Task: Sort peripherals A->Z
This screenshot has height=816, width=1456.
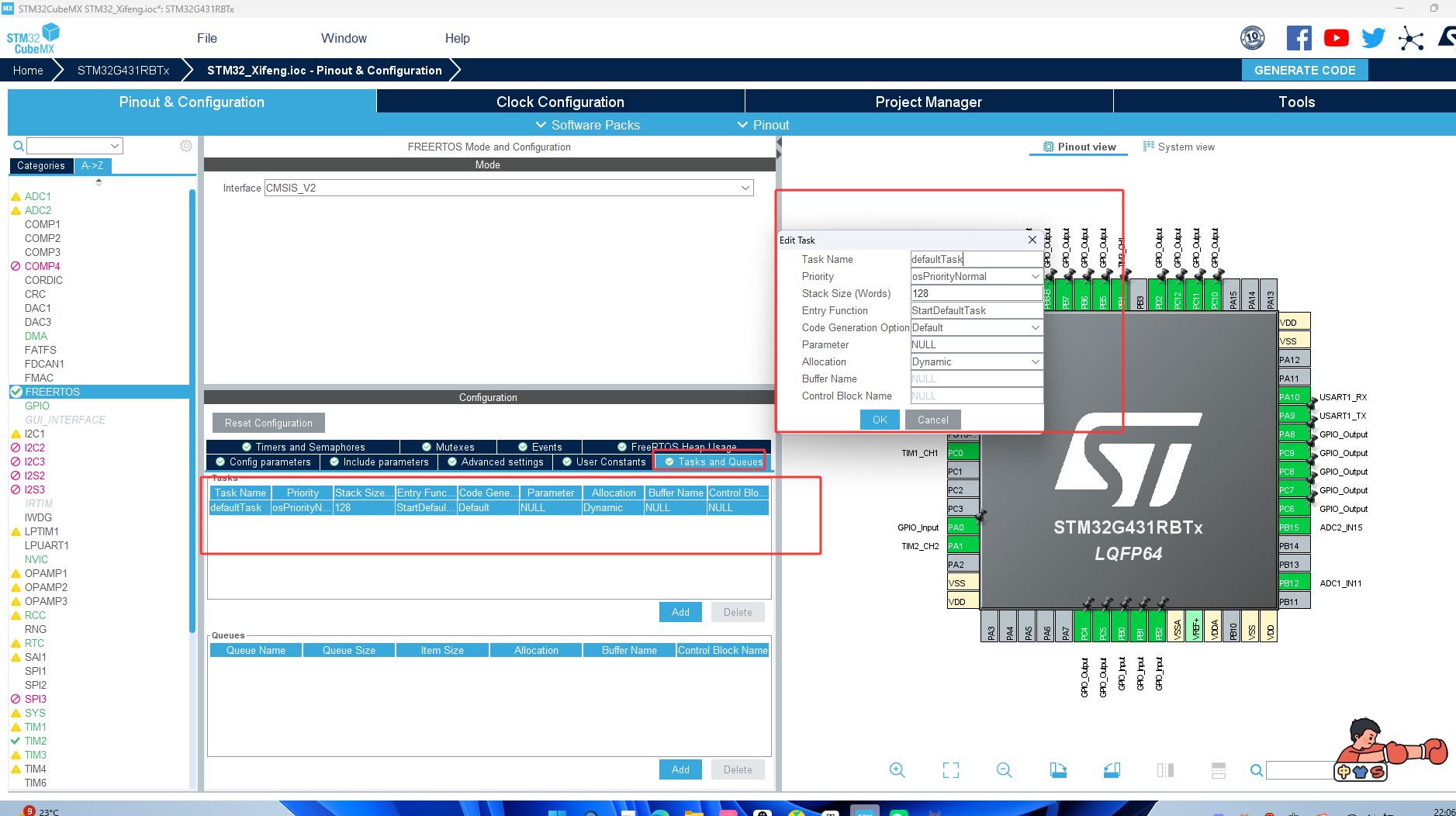Action: pyautogui.click(x=92, y=165)
